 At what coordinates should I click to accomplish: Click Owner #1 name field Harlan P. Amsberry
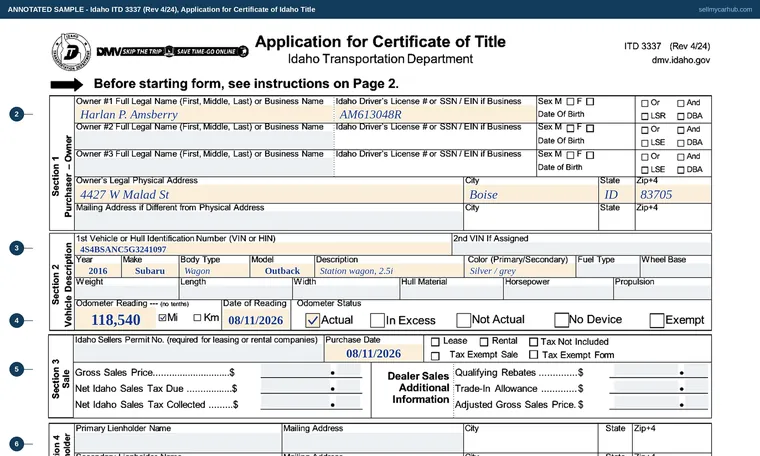point(204,114)
